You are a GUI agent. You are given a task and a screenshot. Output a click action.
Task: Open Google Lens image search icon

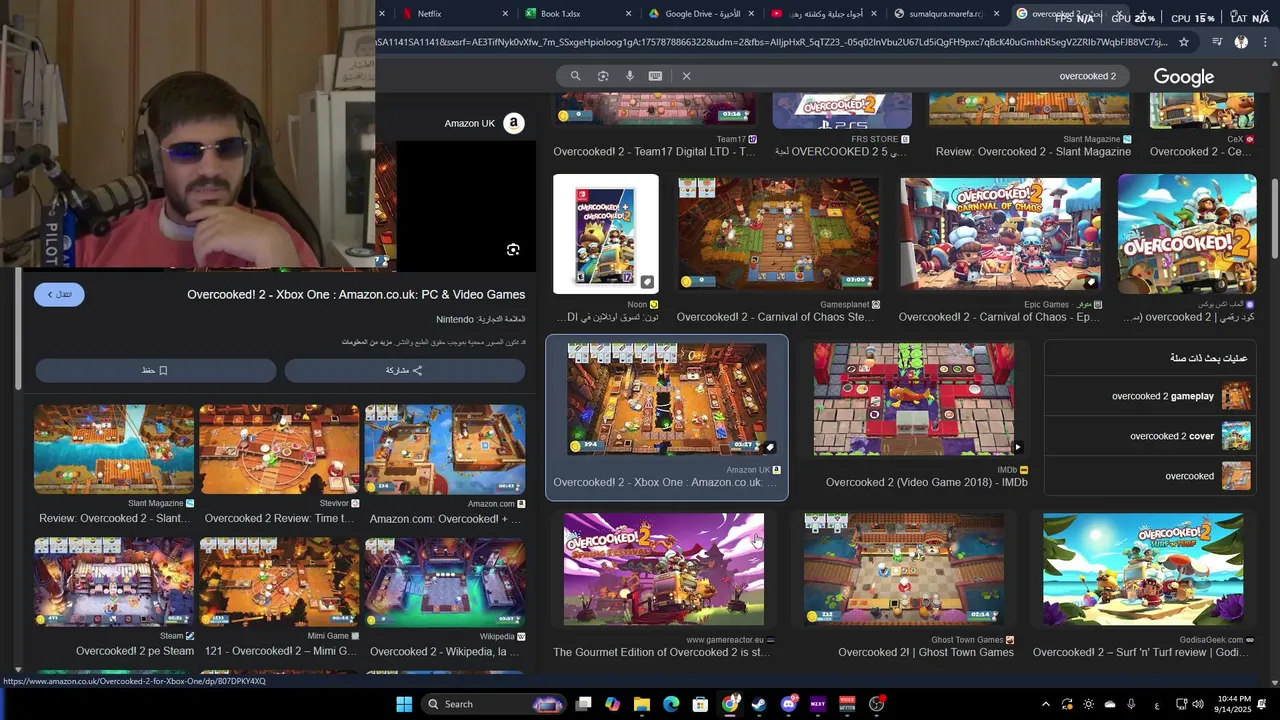603,76
